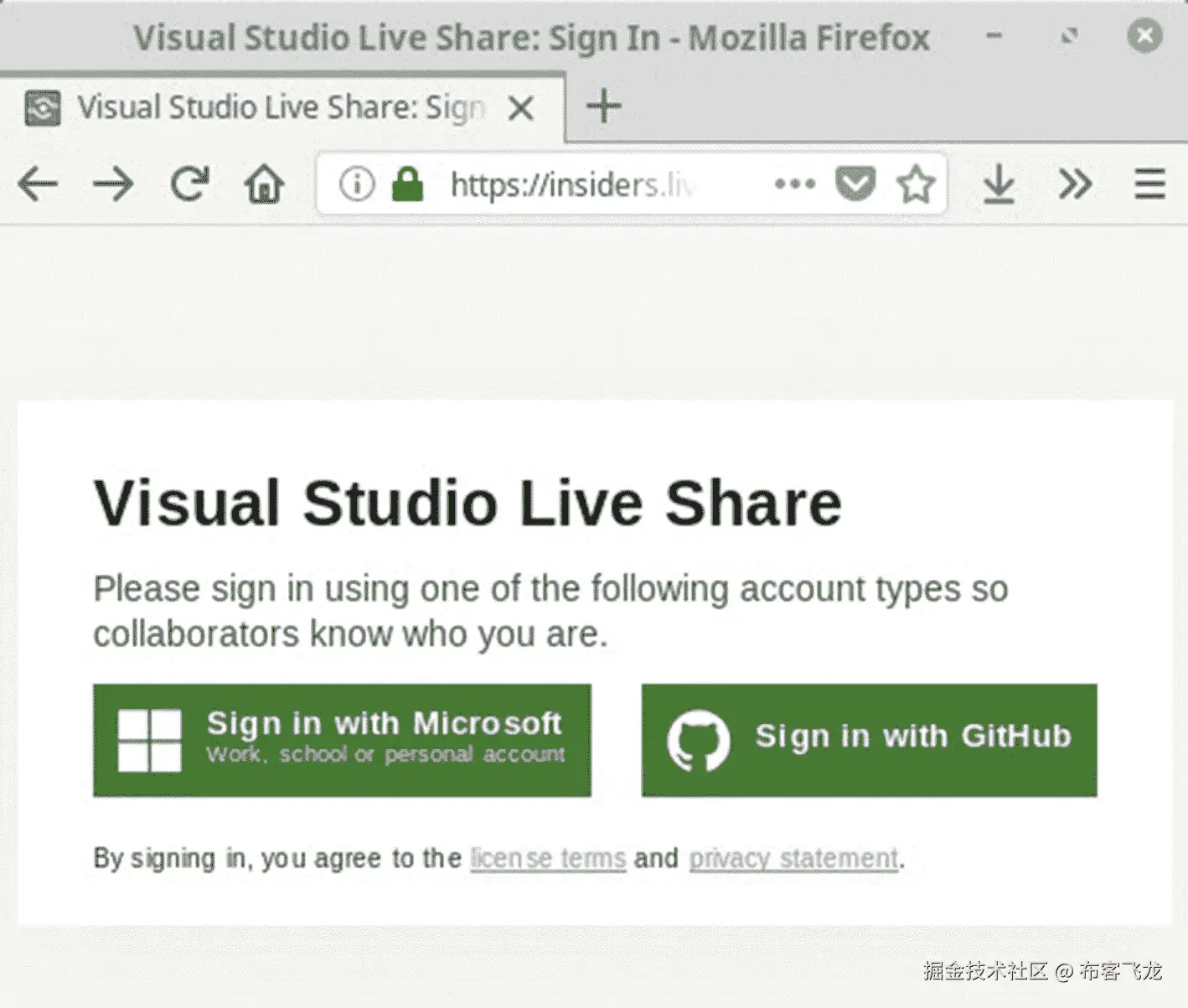Open a new tab

coord(603,106)
